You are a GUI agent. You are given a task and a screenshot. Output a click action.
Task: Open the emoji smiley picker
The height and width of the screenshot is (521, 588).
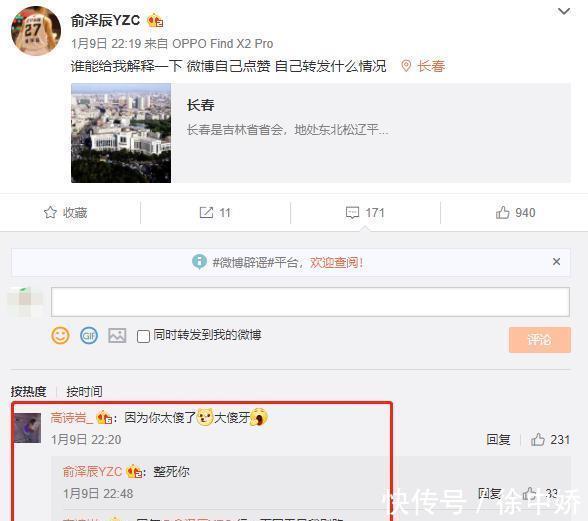point(60,335)
